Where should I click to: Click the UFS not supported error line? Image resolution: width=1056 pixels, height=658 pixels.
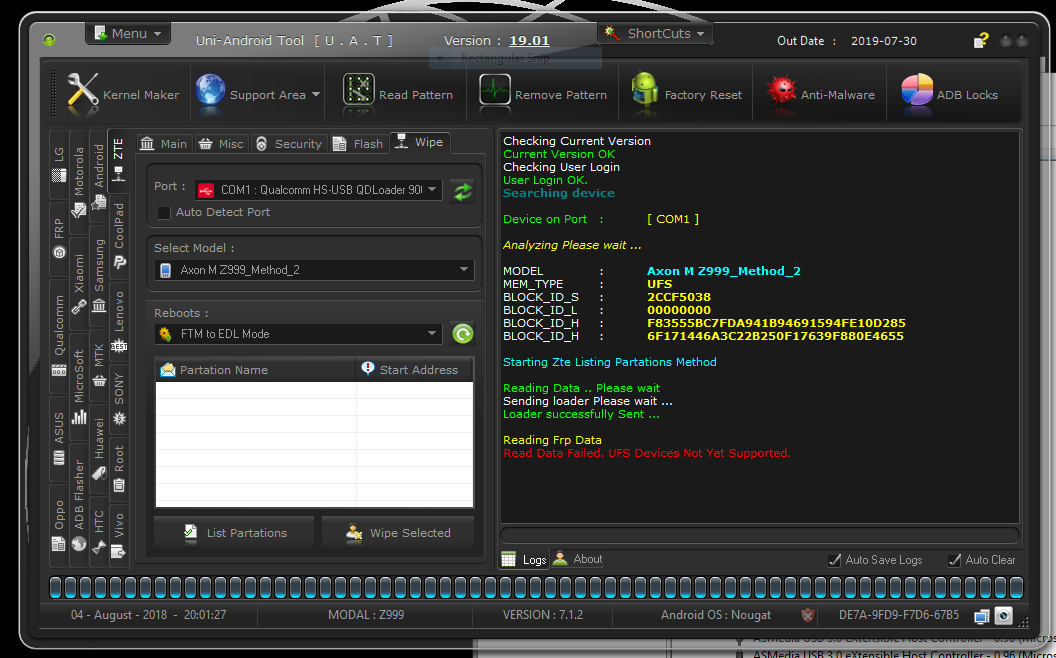pyautogui.click(x=647, y=453)
